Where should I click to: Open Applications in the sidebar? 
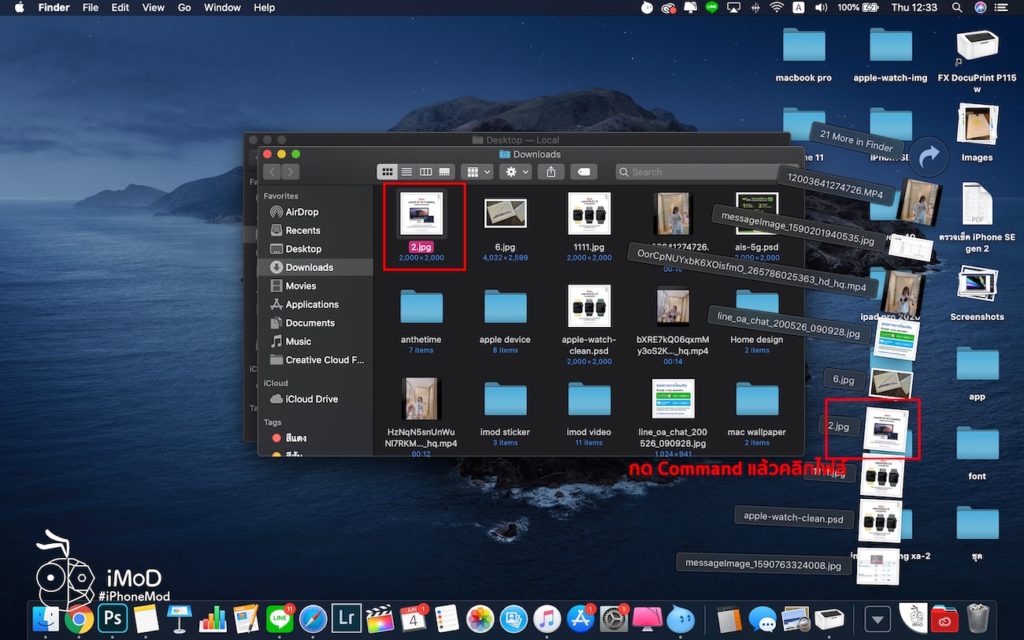click(x=312, y=304)
